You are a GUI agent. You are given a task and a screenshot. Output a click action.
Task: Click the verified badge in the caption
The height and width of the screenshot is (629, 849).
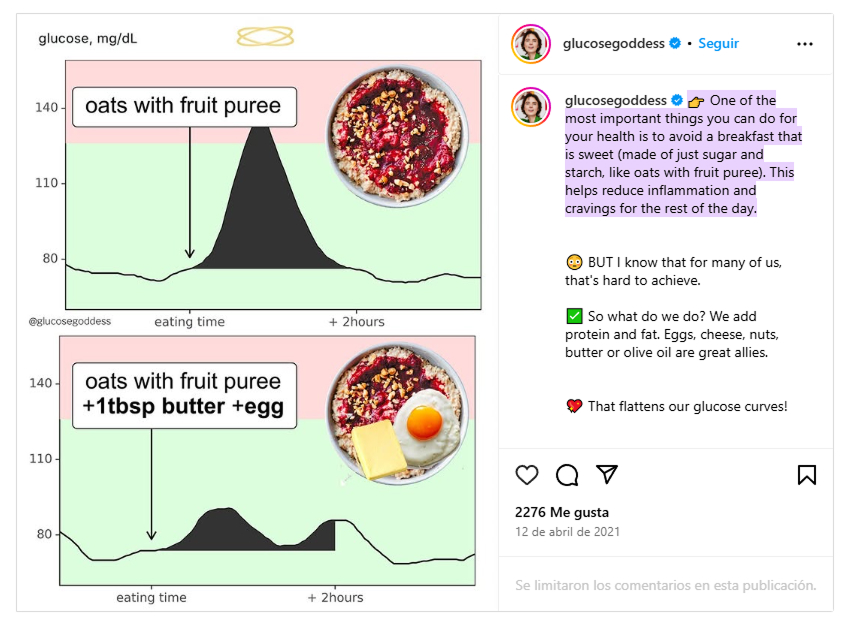tap(677, 101)
